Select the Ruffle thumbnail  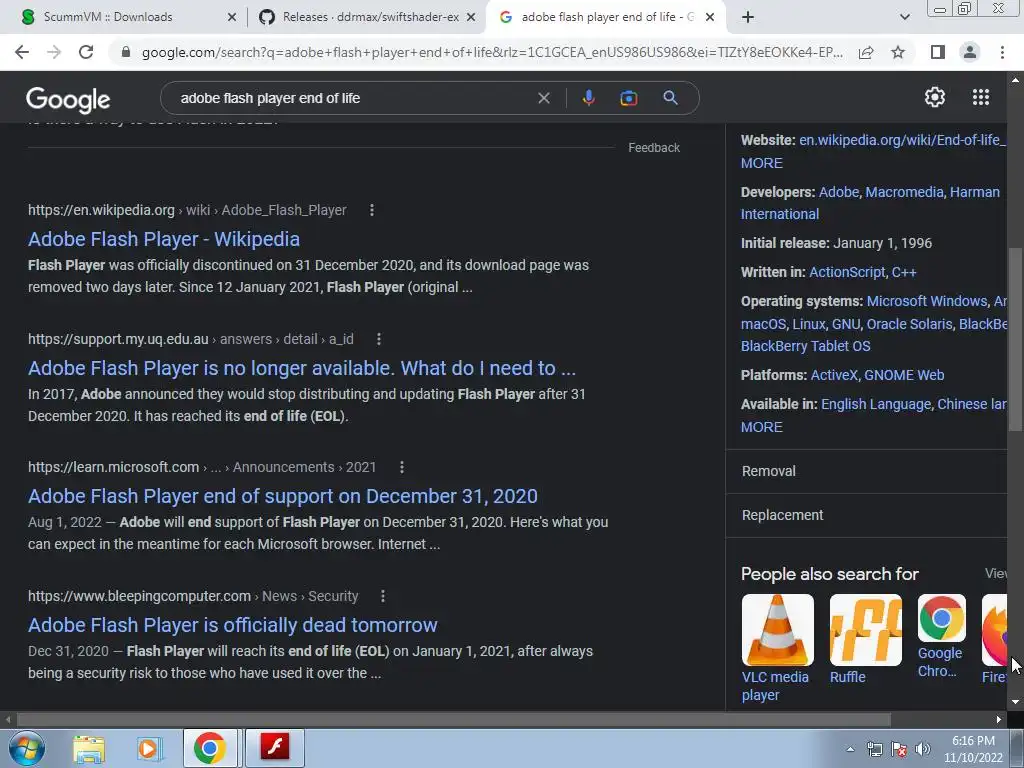[865, 630]
